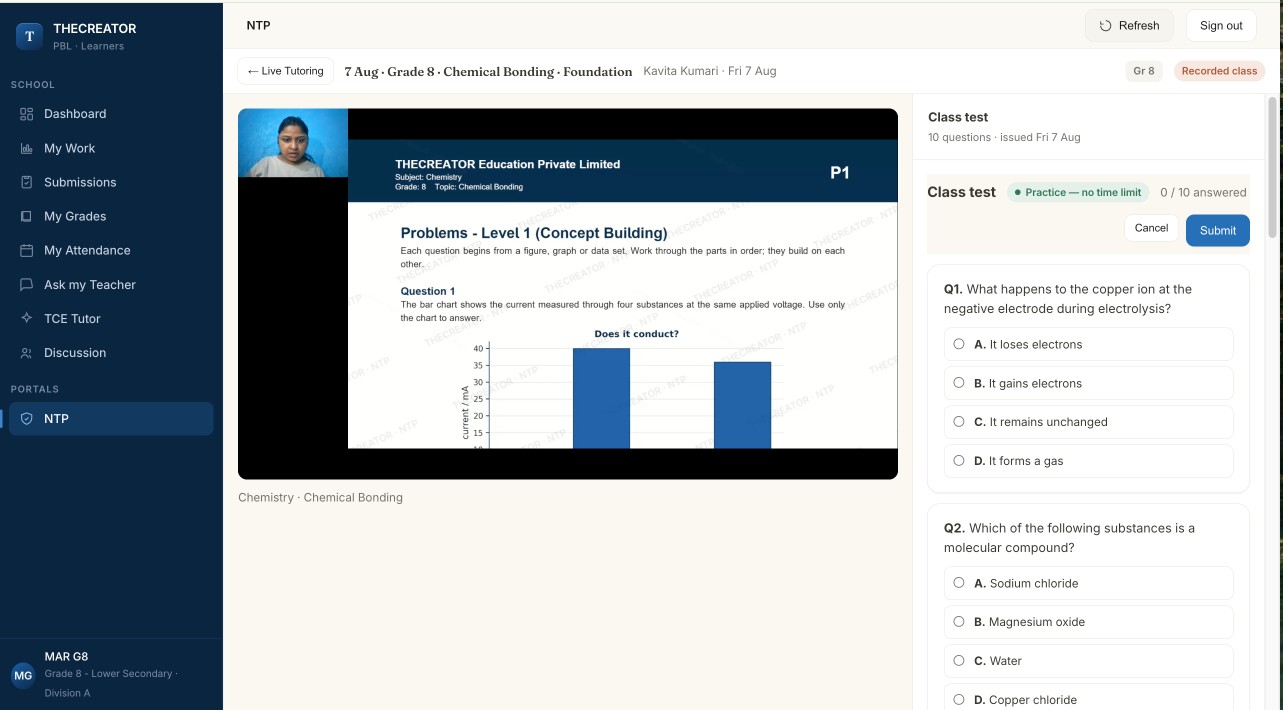Viewport: 1283px width, 710px height.
Task: Click the My Grades book icon
Action: point(27,216)
